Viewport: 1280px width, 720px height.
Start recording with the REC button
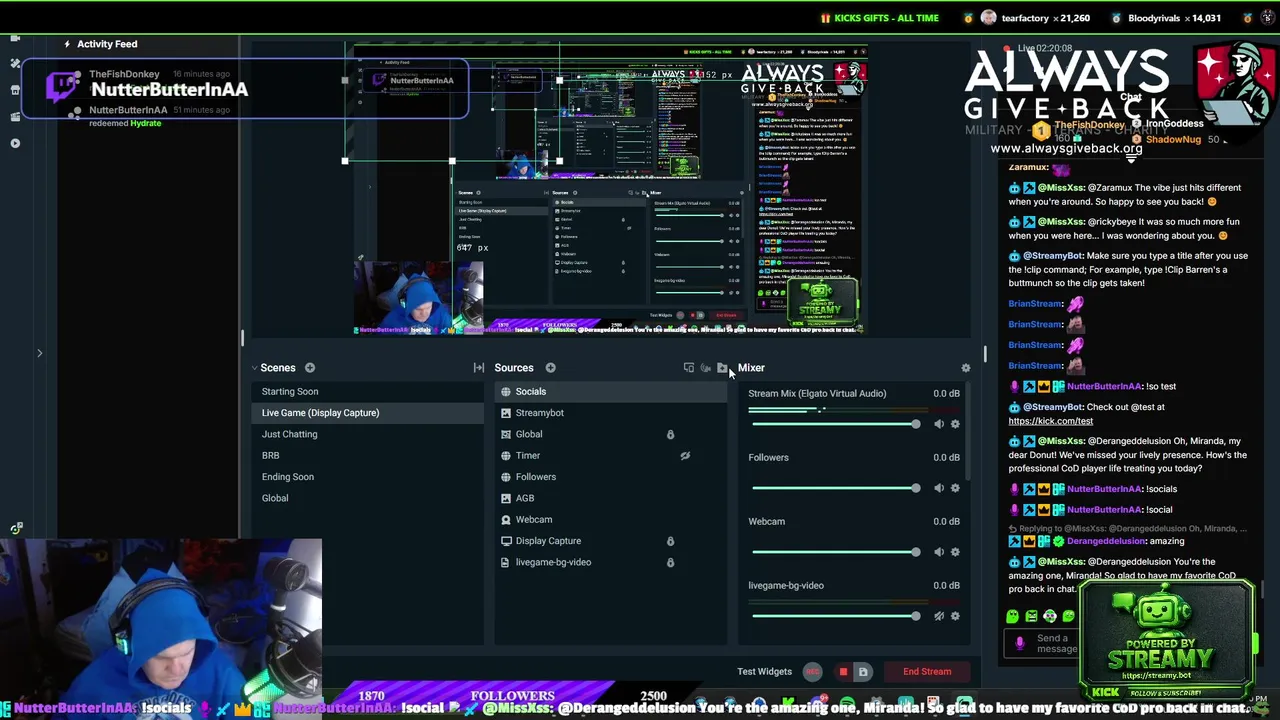click(812, 672)
